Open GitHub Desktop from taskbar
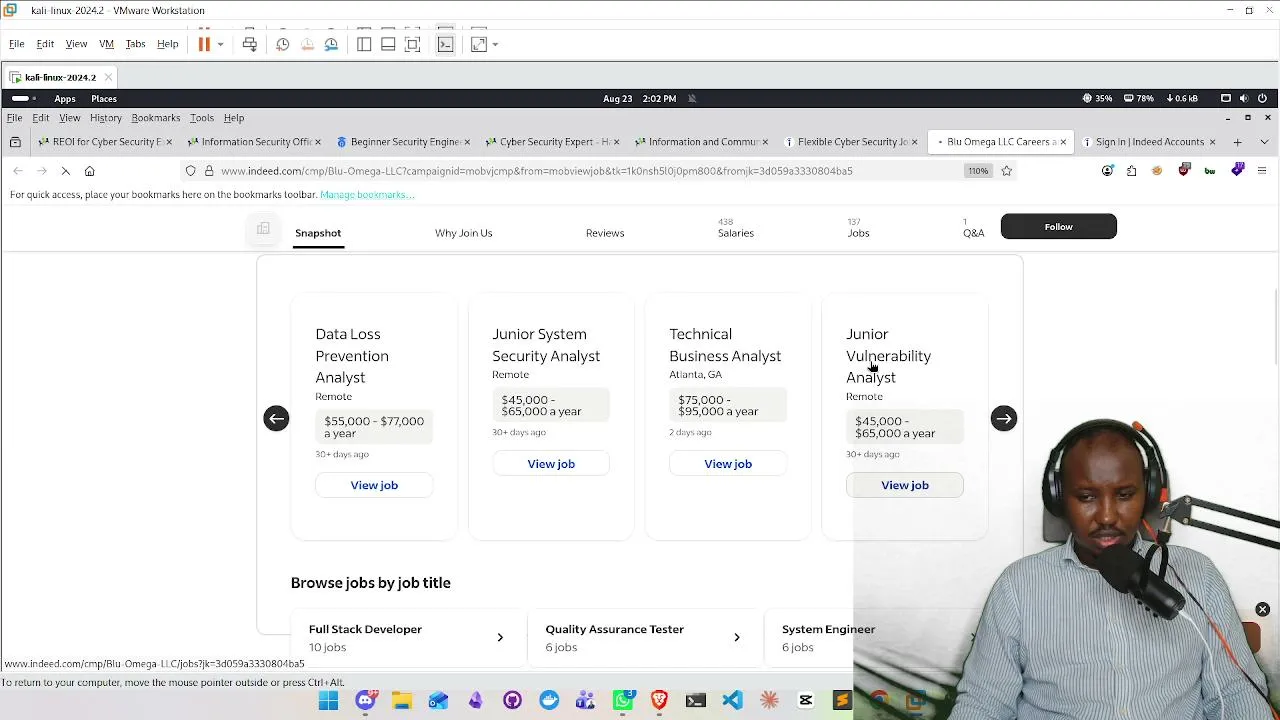The image size is (1280, 720). pos(512,701)
